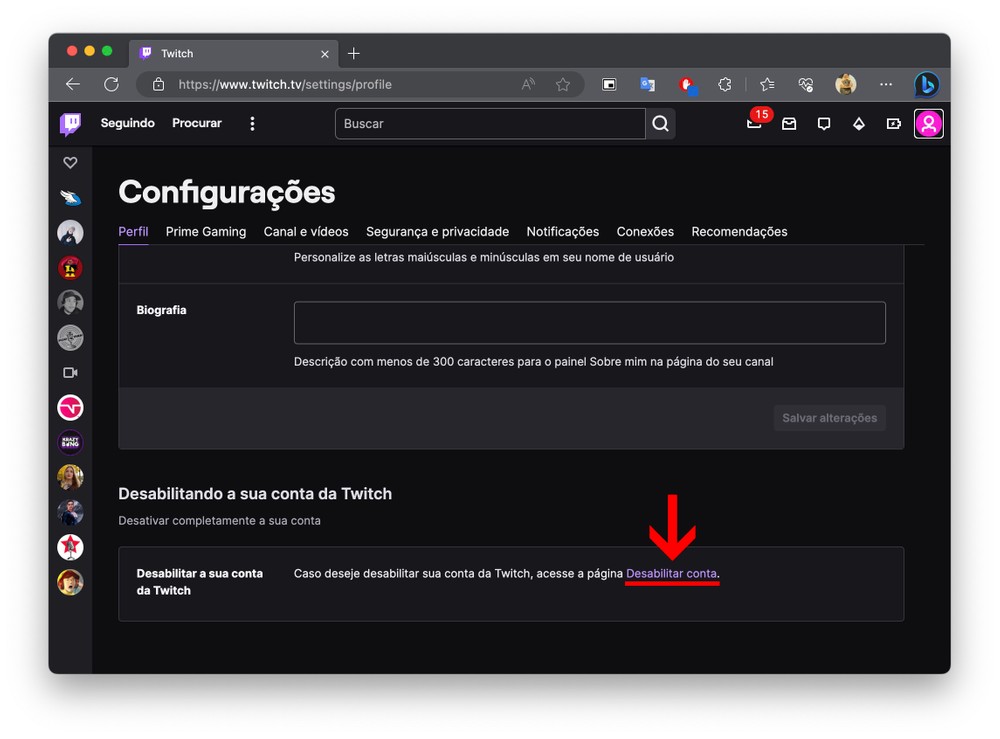Viewport: 1000px width, 739px height.
Task: Open the Recomendações tab
Action: [x=739, y=231]
